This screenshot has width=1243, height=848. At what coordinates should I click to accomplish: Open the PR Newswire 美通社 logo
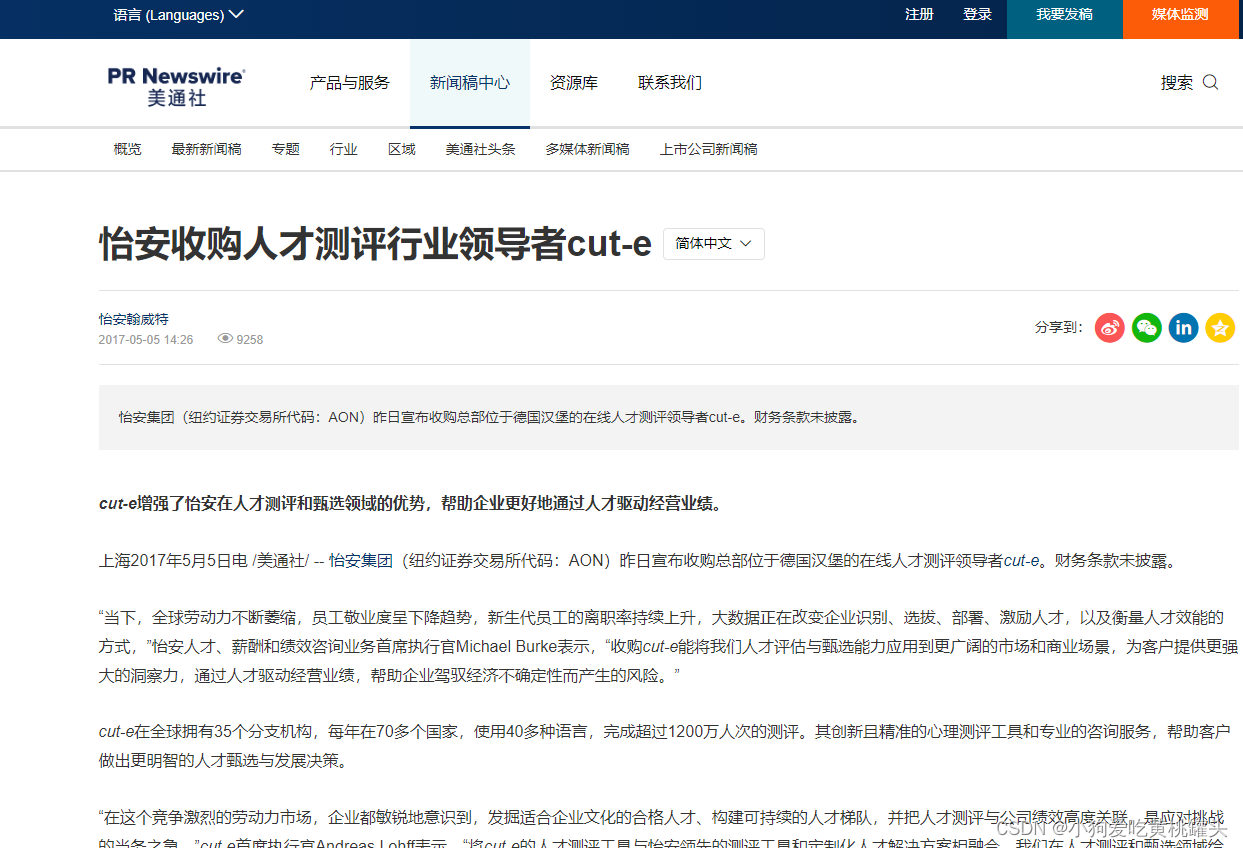tap(176, 86)
